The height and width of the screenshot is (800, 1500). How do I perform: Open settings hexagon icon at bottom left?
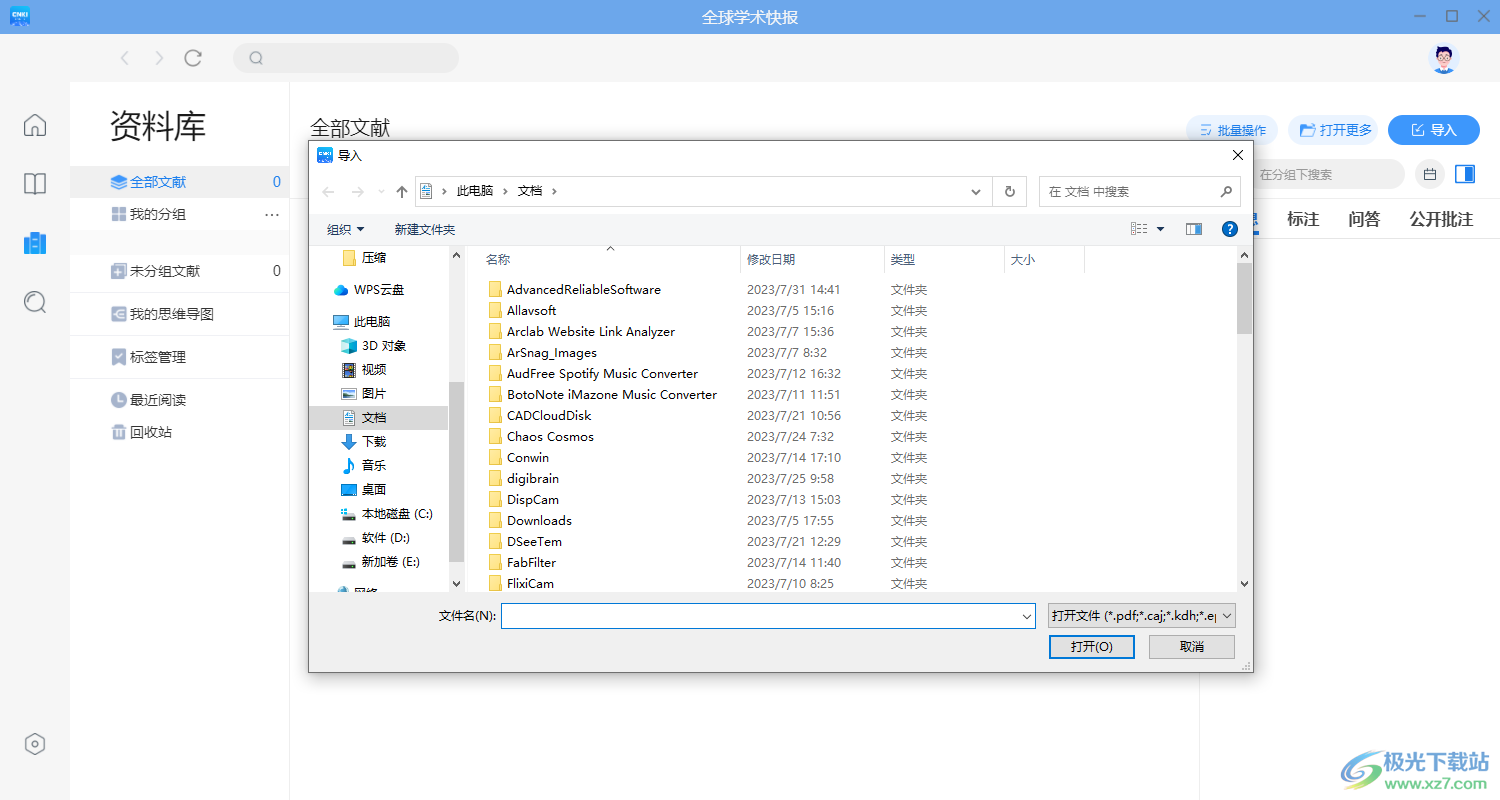coord(35,744)
